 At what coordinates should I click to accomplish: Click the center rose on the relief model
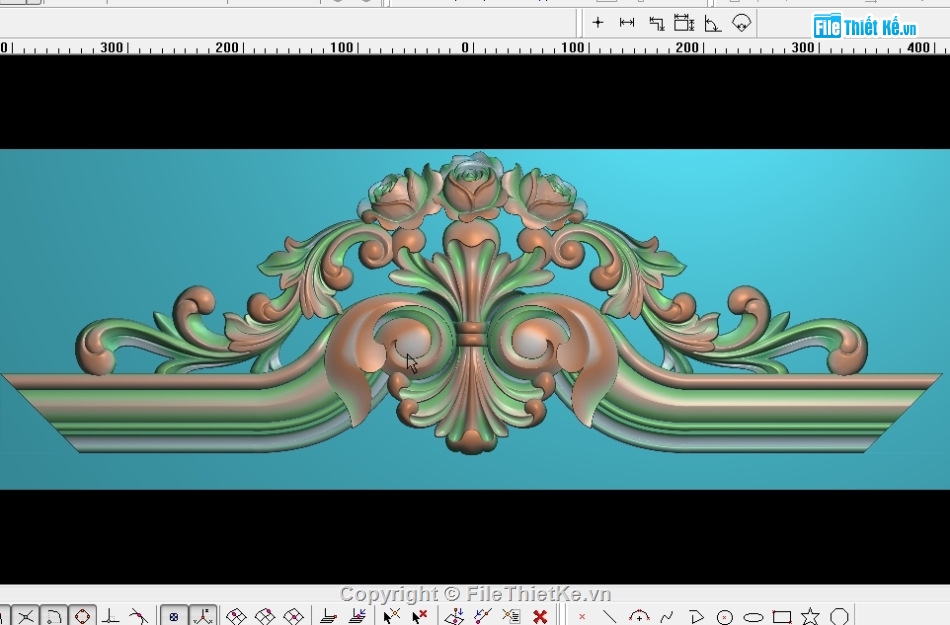click(472, 185)
